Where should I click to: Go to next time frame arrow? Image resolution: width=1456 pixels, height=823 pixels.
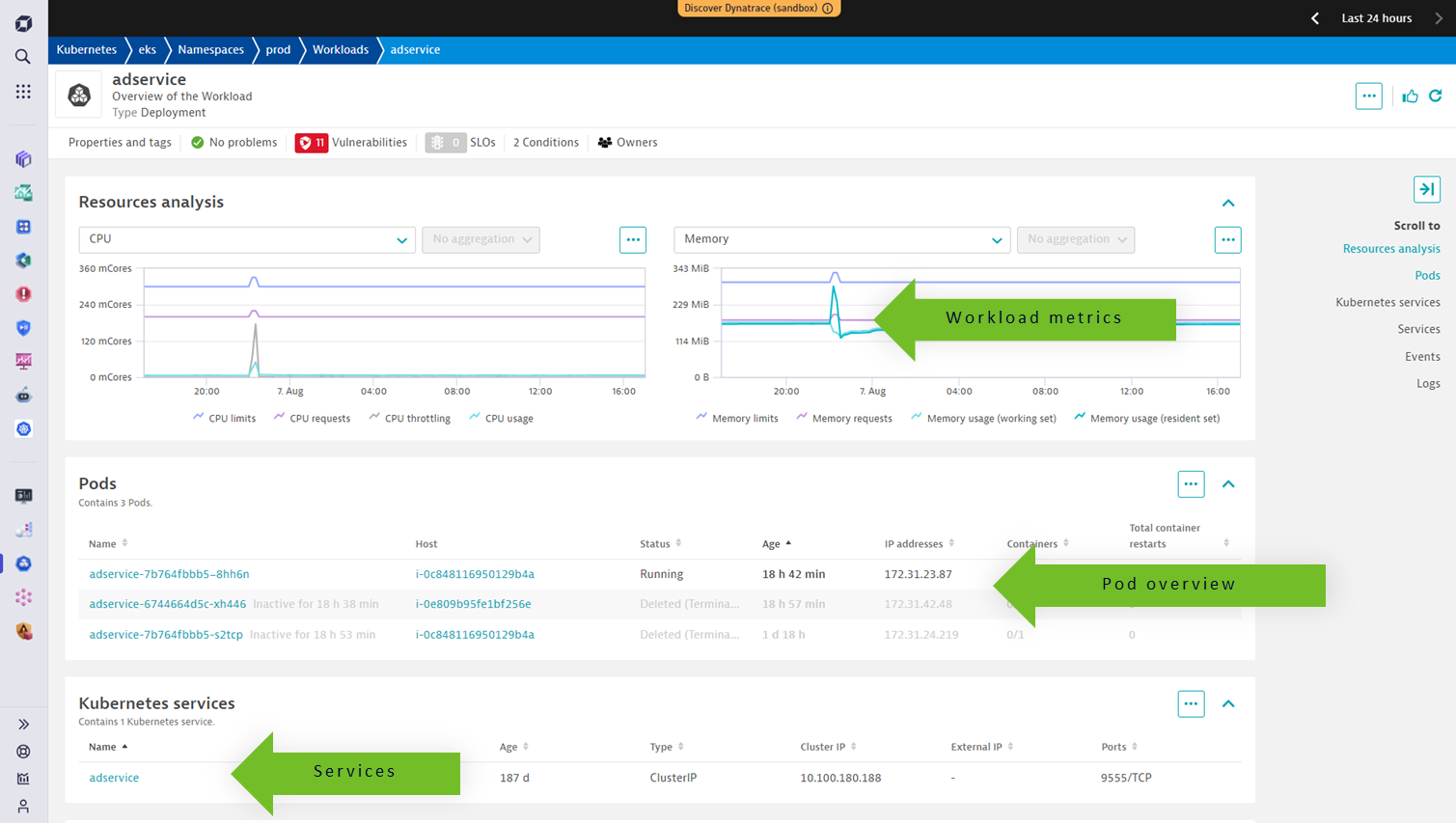click(1439, 18)
